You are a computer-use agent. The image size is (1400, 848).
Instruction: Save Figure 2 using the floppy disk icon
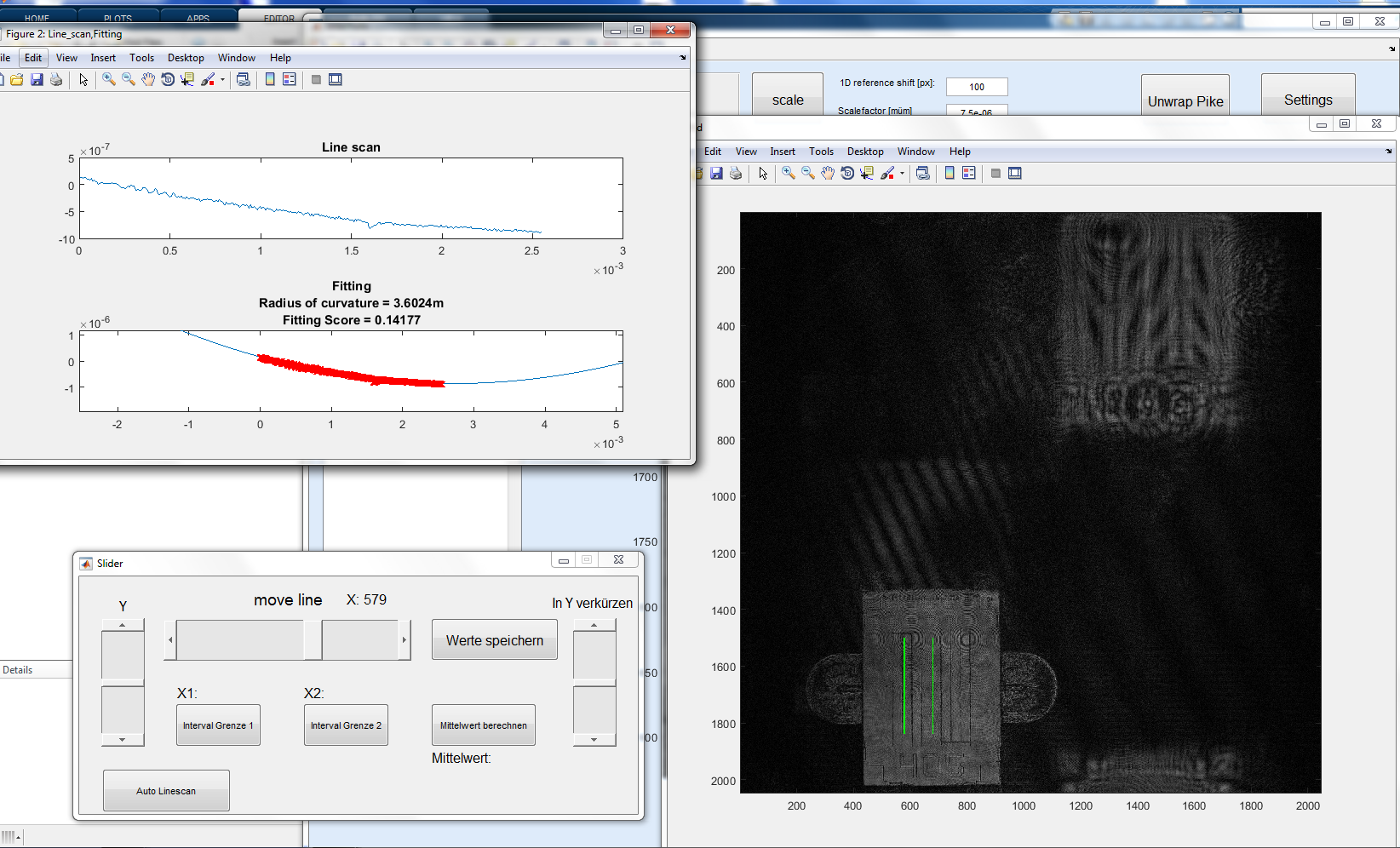tap(37, 79)
